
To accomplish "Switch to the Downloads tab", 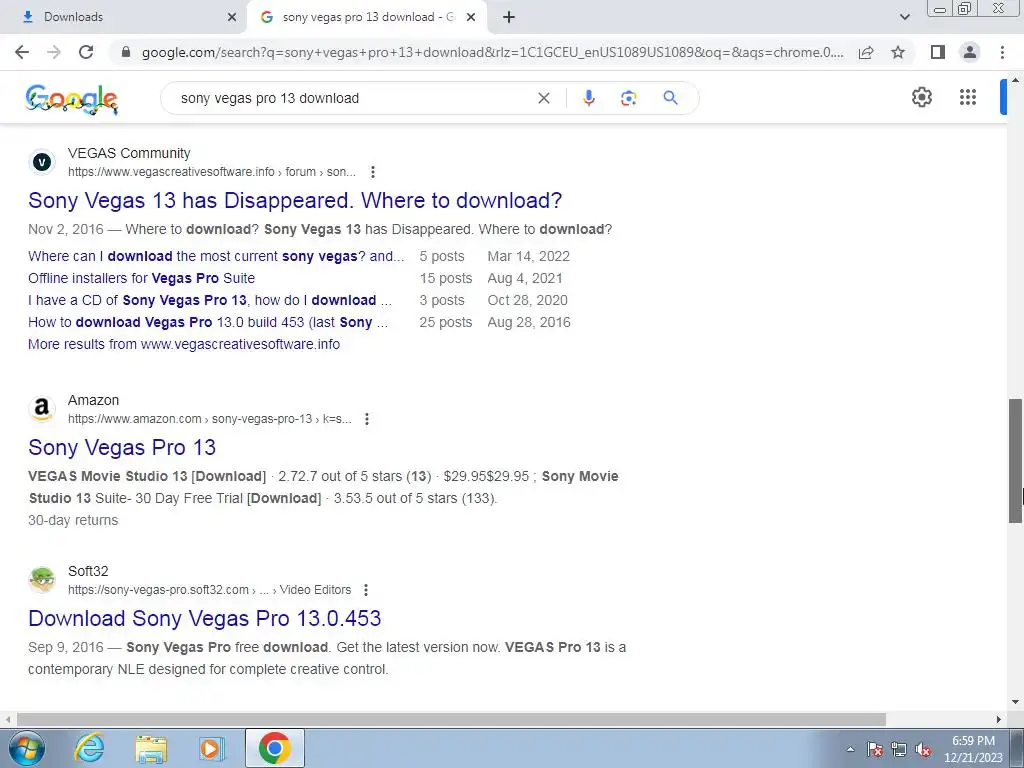I will (123, 17).
